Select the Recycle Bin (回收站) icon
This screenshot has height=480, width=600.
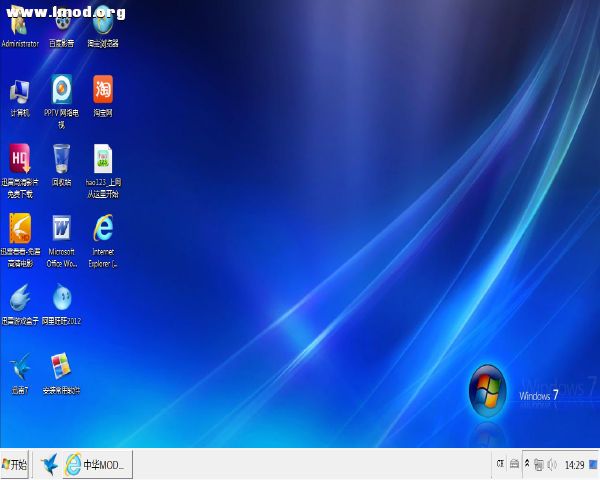(62, 160)
